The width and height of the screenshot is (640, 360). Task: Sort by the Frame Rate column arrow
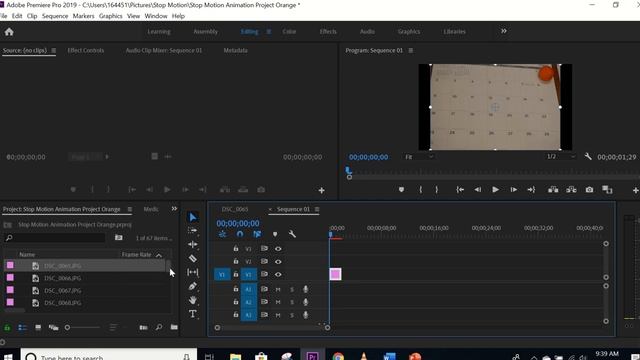159,255
